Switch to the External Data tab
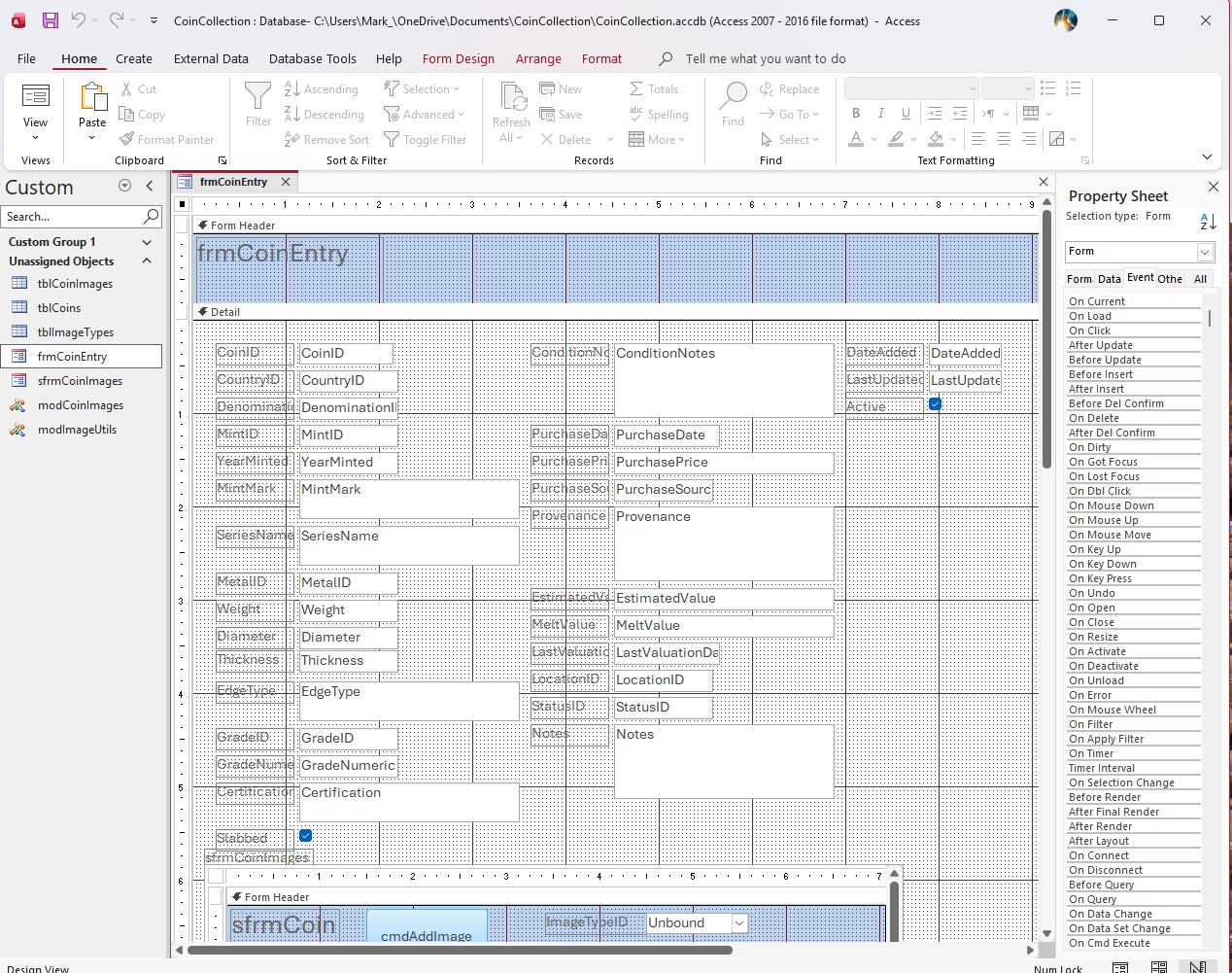 click(x=211, y=58)
